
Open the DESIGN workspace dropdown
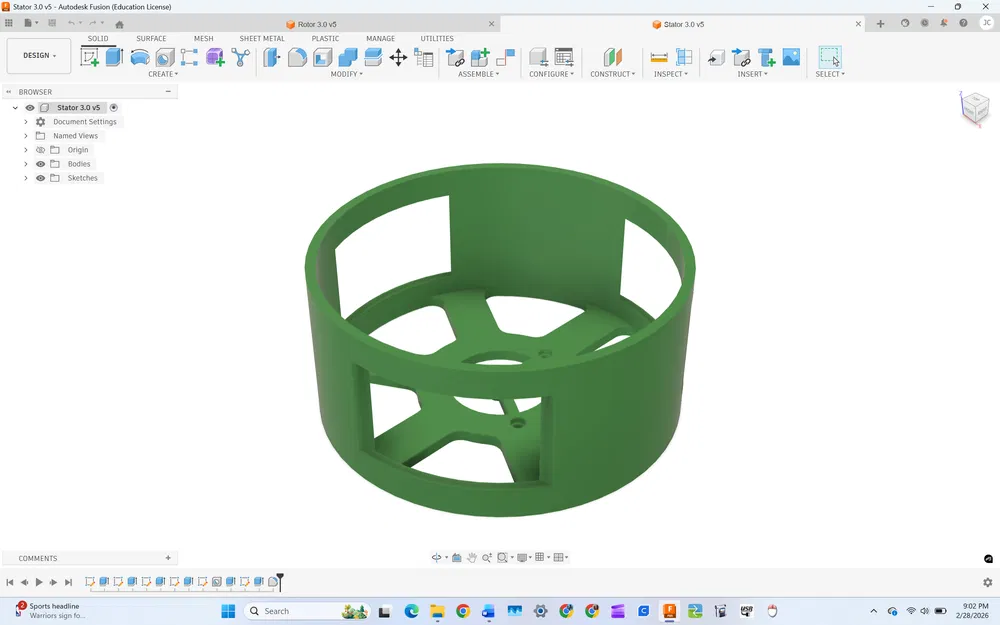coord(39,55)
